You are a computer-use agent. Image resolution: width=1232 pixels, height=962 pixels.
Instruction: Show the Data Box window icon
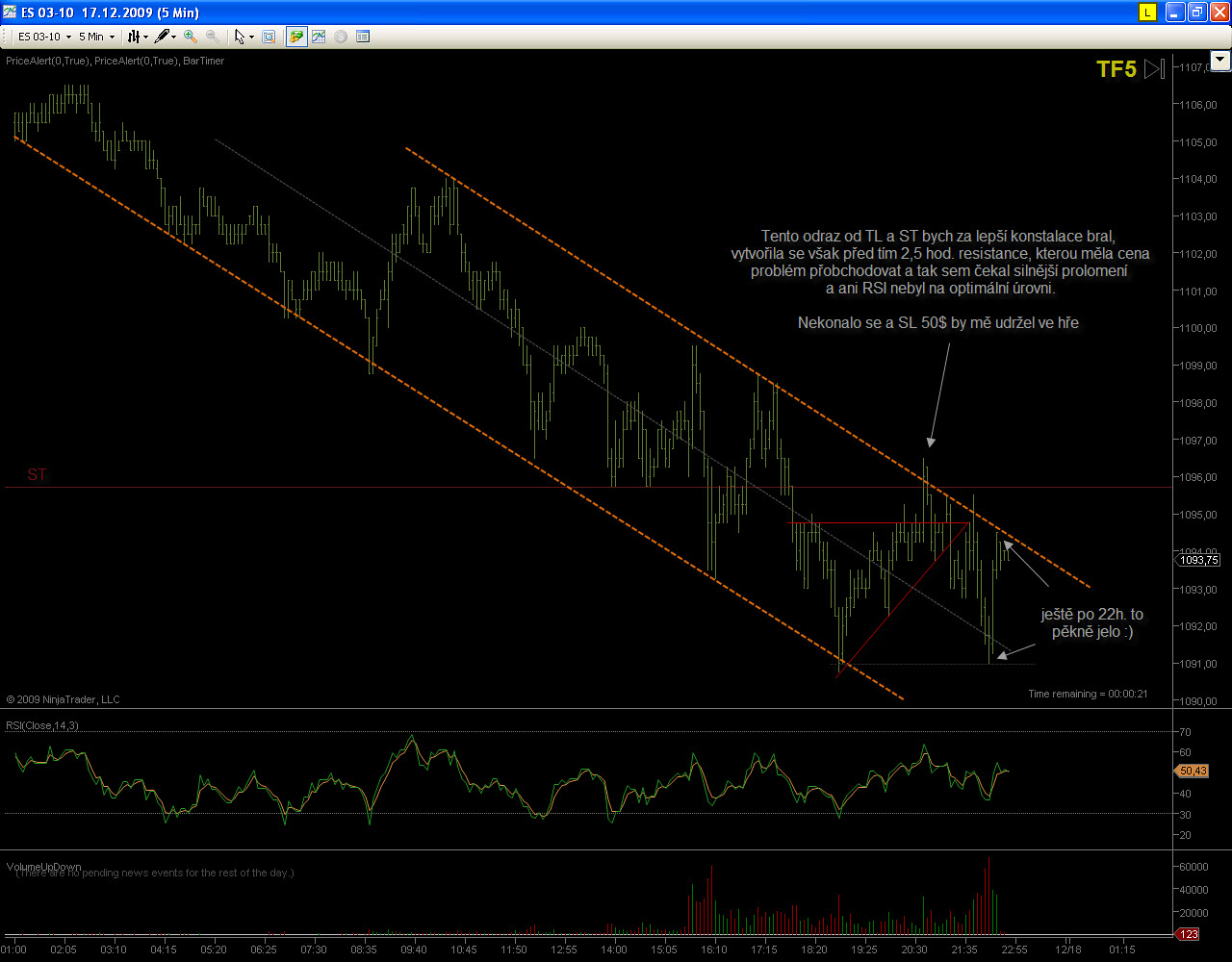269,37
